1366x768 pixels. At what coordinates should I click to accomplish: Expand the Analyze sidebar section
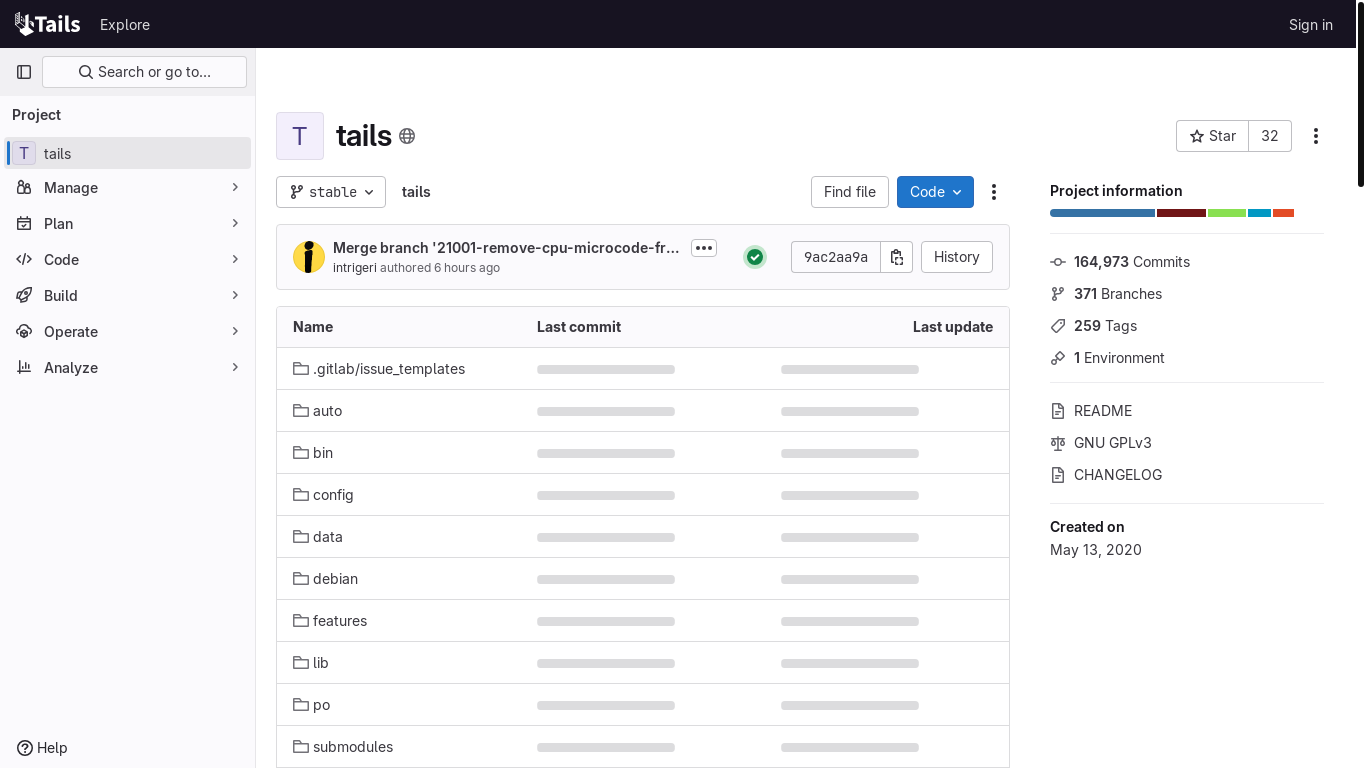(x=128, y=368)
